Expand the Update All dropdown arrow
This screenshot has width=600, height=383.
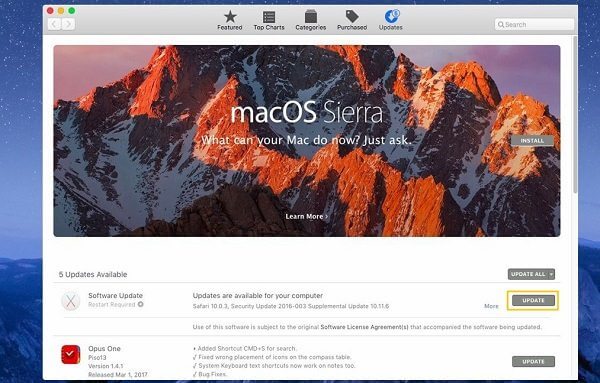[551, 274]
